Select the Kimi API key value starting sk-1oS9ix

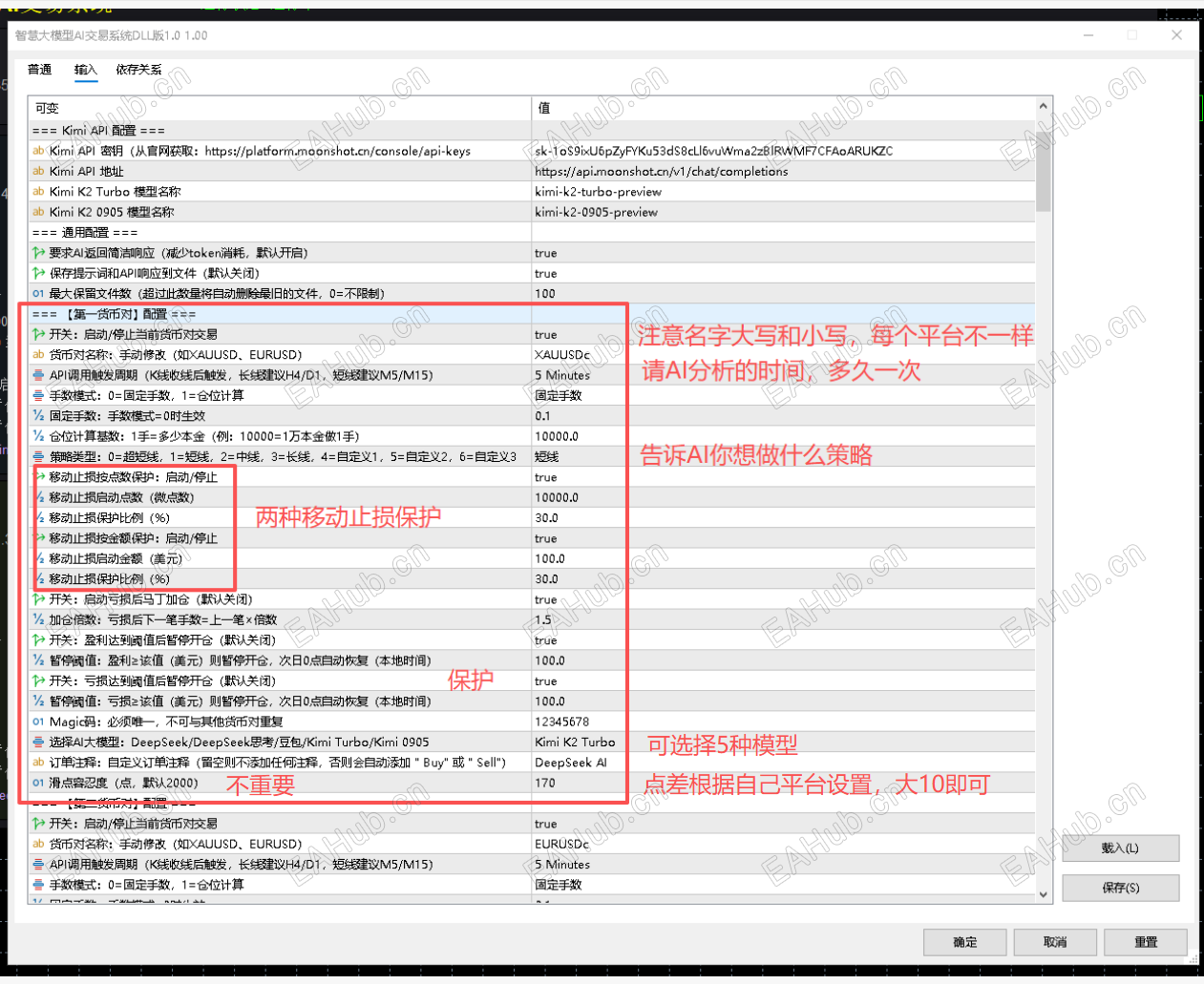pos(714,151)
